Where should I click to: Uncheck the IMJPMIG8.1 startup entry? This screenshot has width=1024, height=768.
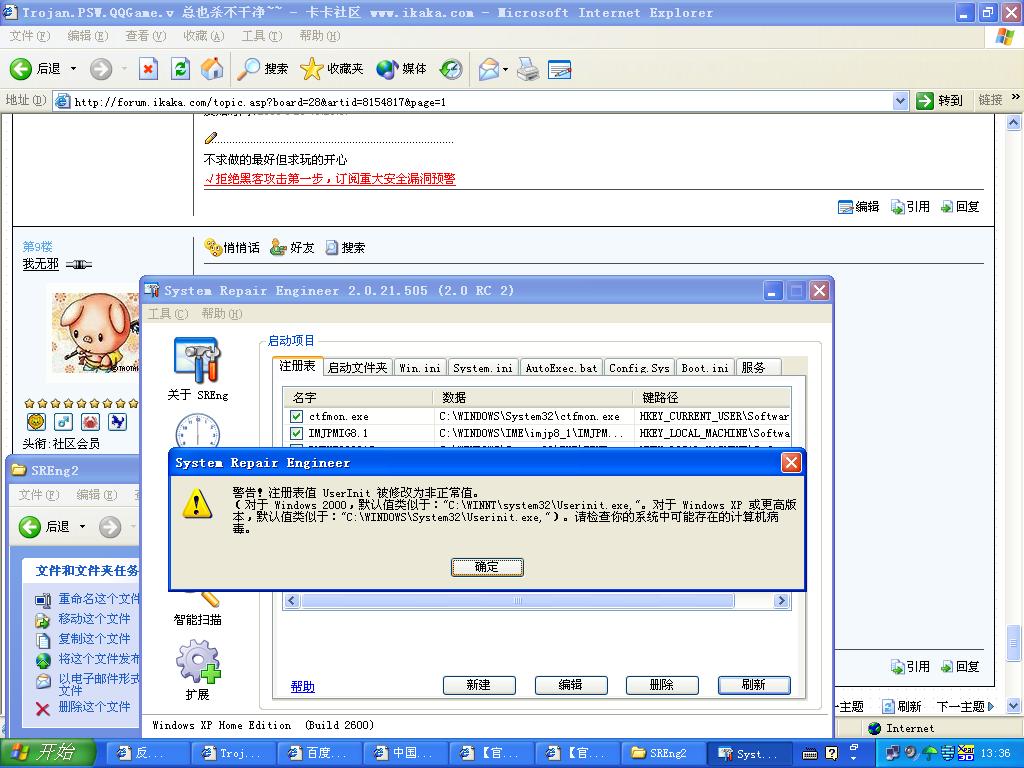296,433
